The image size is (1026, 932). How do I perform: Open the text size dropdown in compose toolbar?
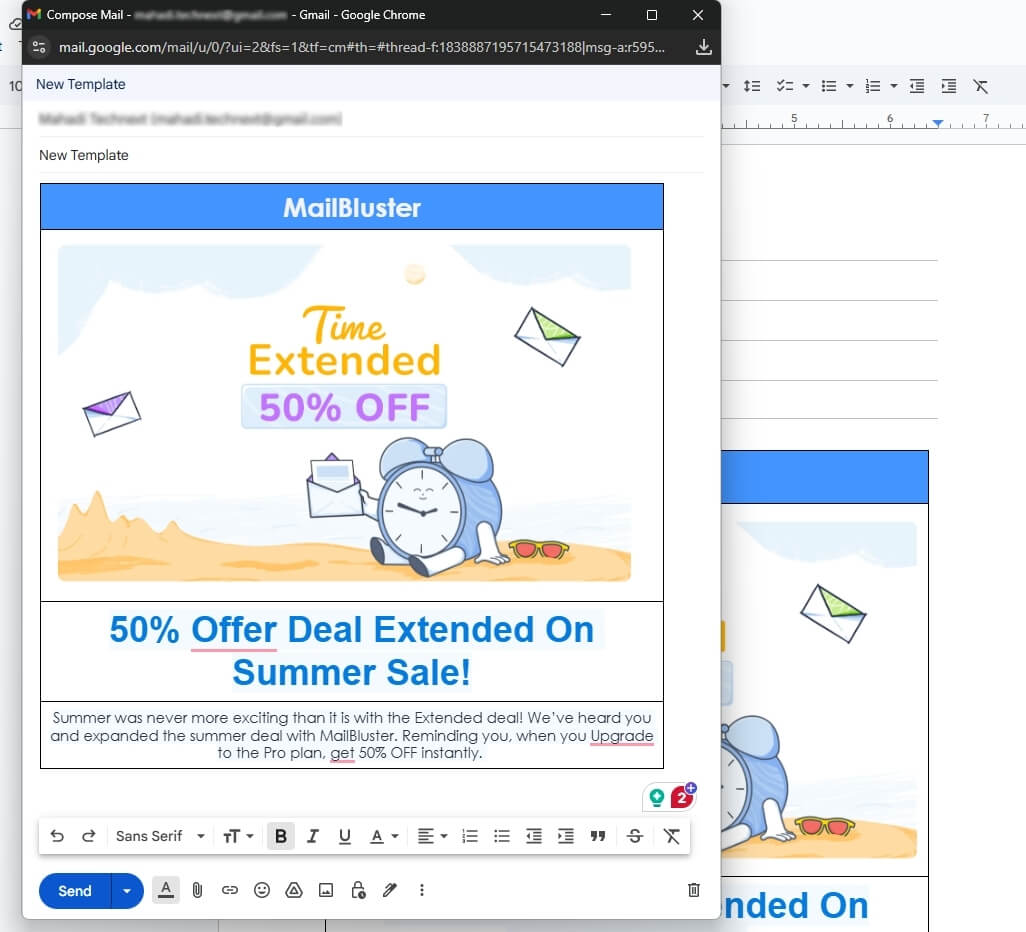click(238, 836)
